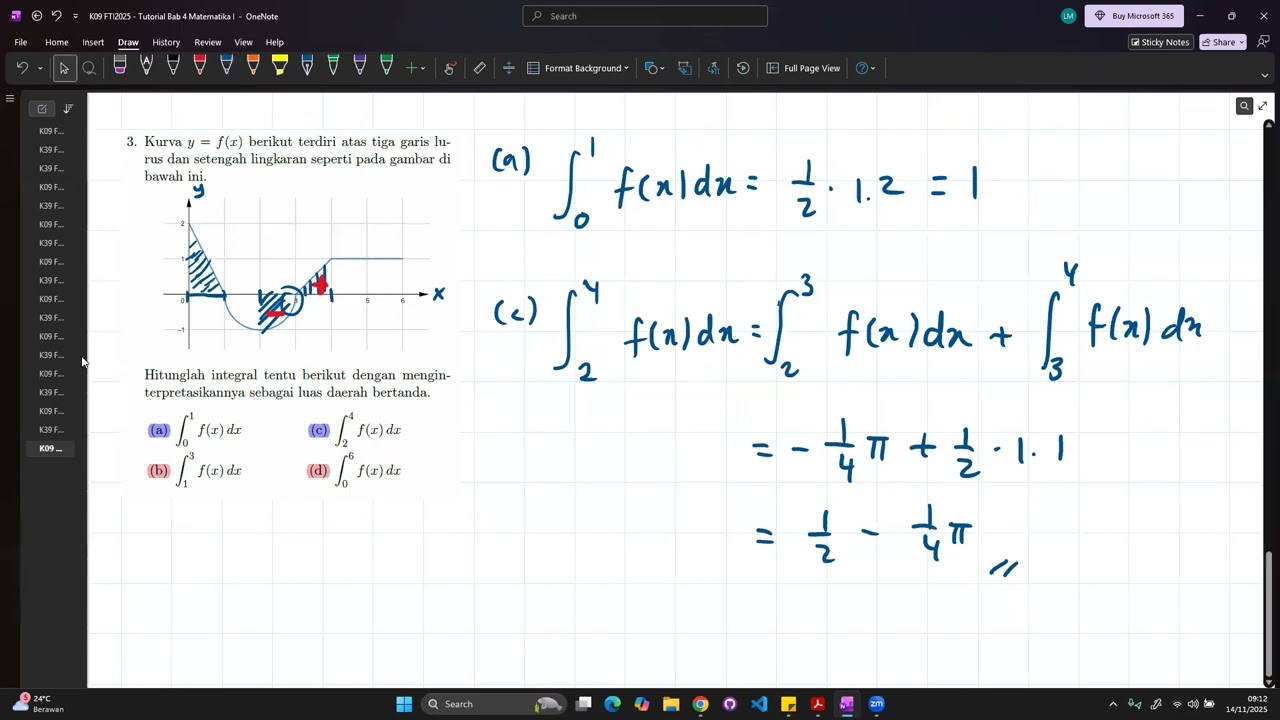Image resolution: width=1280 pixels, height=720 pixels.
Task: Click the vertical scrollbar thumb
Action: pyautogui.click(x=1270, y=614)
